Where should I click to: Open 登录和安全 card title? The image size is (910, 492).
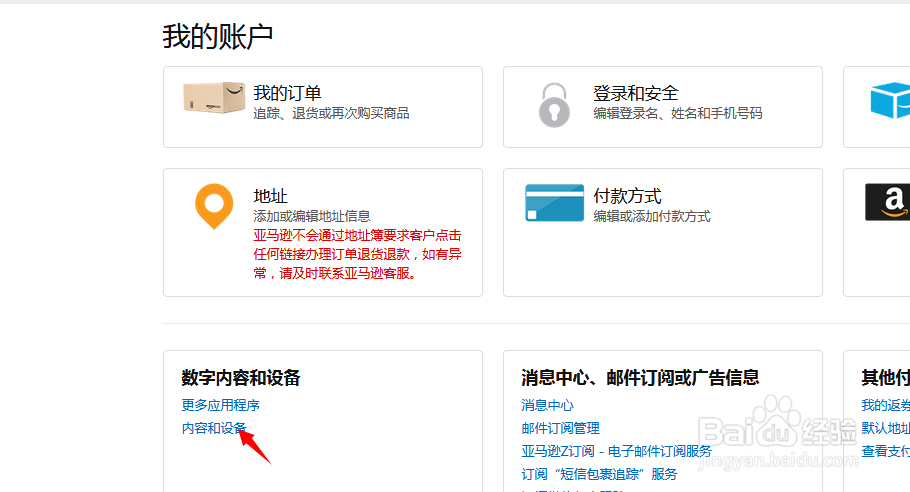635,93
